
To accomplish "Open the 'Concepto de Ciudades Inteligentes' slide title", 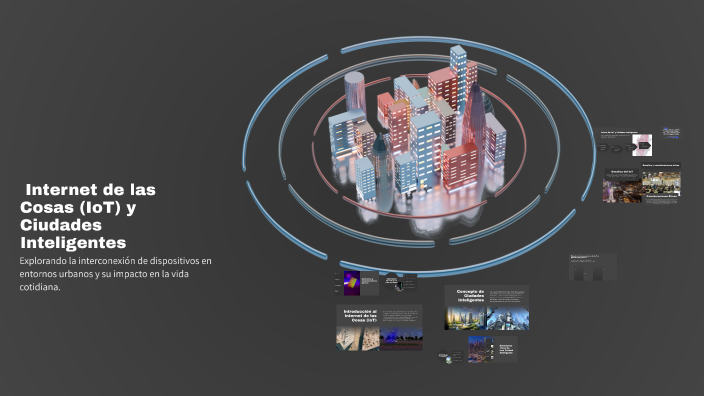I will 471,295.
